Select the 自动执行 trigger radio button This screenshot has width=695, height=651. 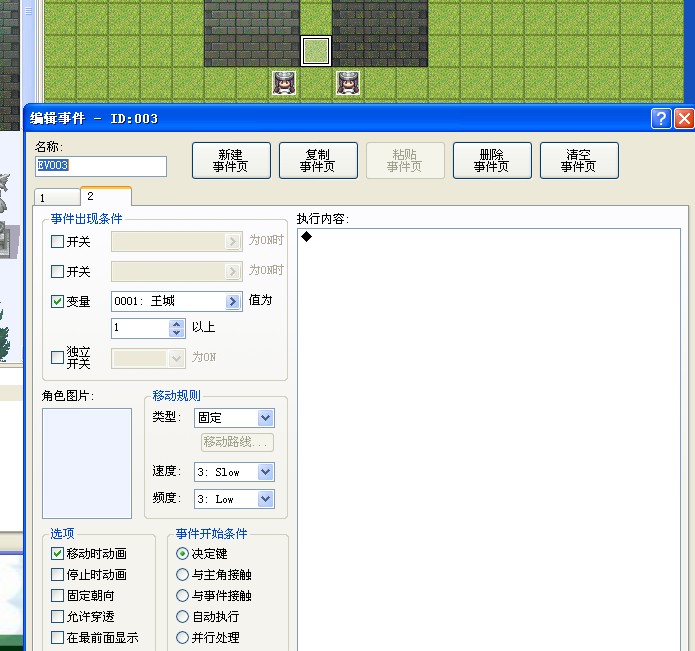(x=182, y=616)
